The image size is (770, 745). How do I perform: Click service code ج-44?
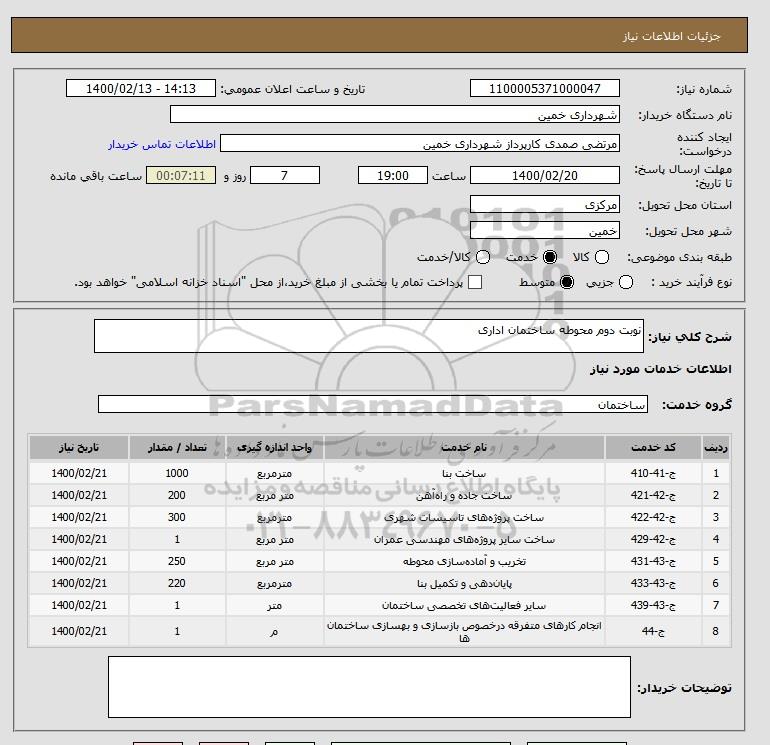coord(653,631)
